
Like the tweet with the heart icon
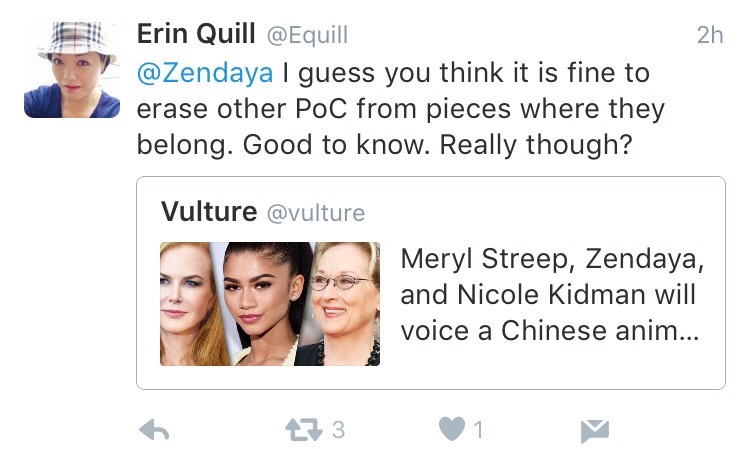coord(452,430)
